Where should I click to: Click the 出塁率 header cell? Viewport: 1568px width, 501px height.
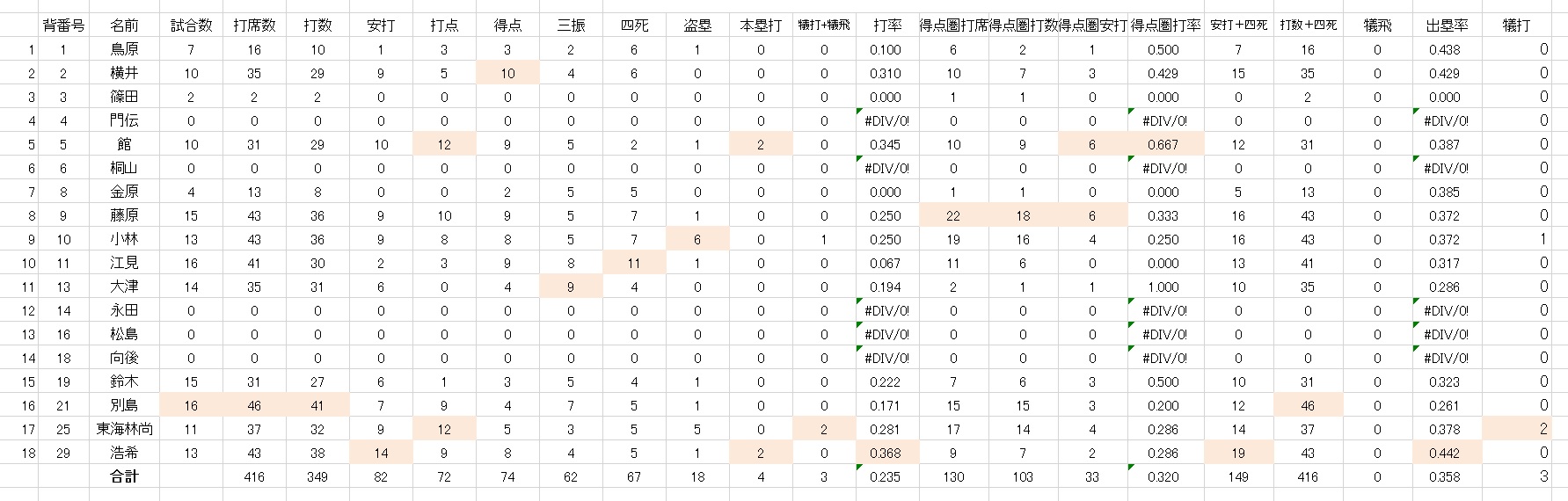pyautogui.click(x=1447, y=25)
